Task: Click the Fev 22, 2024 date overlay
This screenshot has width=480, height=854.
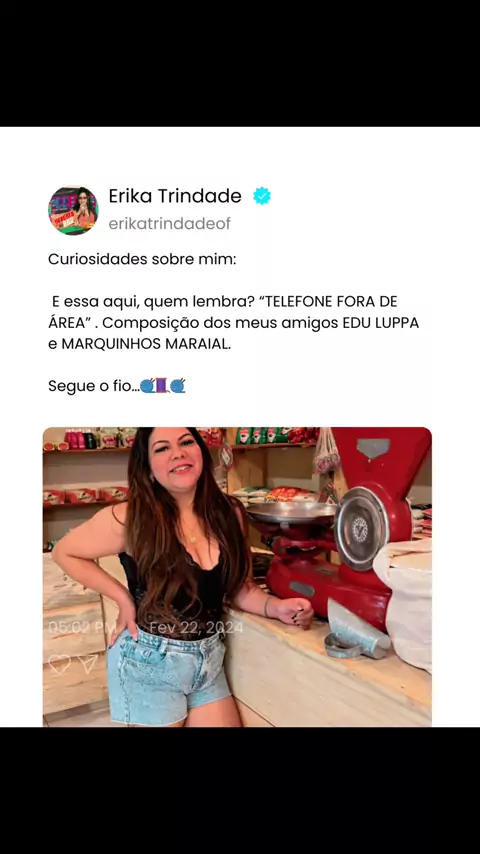Action: pos(196,627)
